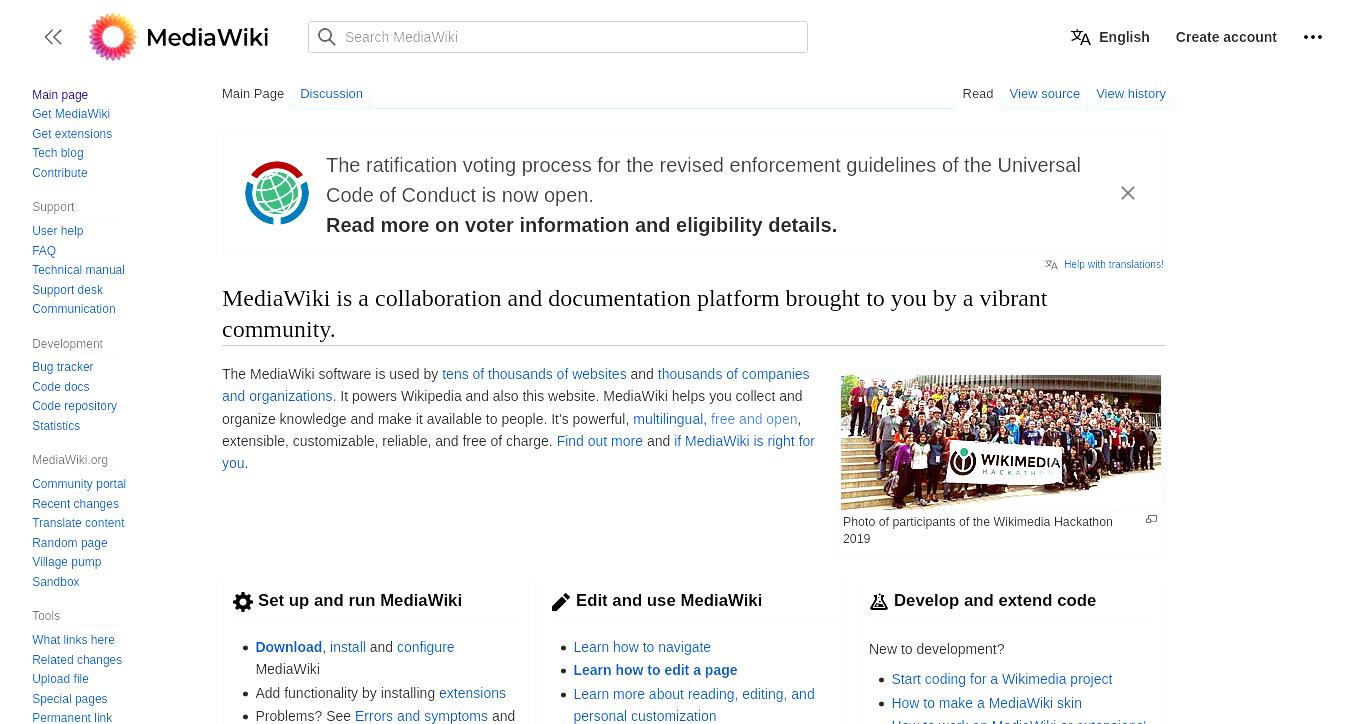Click the flask icon beside Develop heading

[x=879, y=601]
